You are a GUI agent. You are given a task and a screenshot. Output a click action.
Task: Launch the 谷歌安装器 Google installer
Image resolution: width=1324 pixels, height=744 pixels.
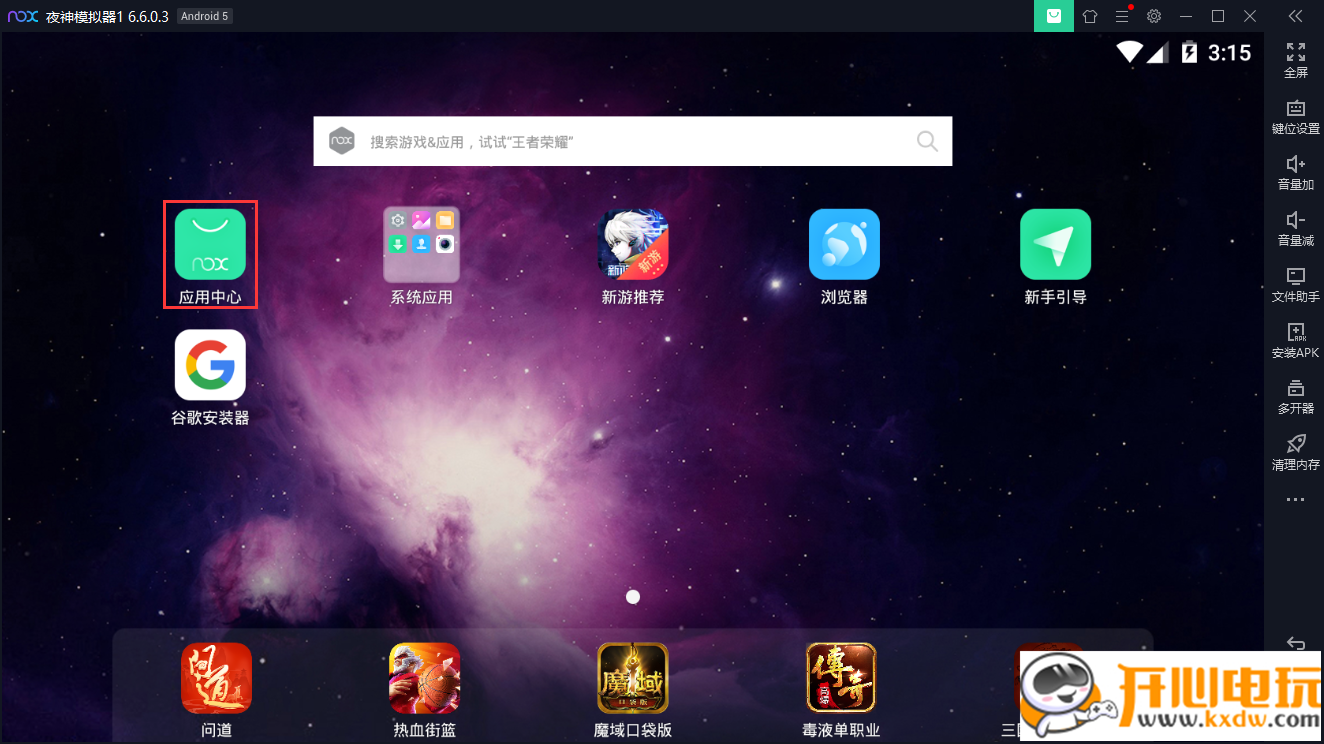[210, 366]
